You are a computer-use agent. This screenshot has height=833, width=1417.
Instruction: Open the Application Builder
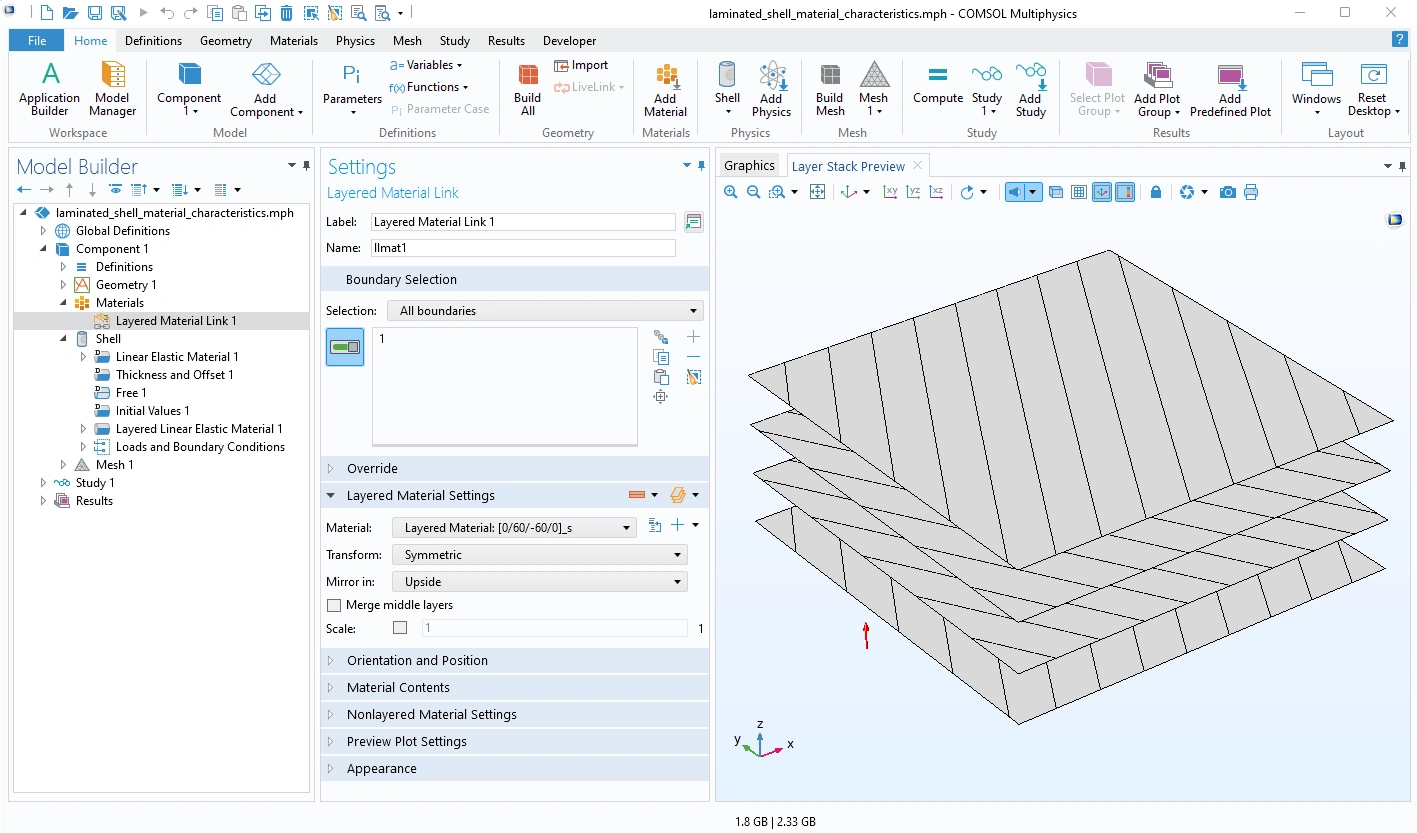(49, 88)
